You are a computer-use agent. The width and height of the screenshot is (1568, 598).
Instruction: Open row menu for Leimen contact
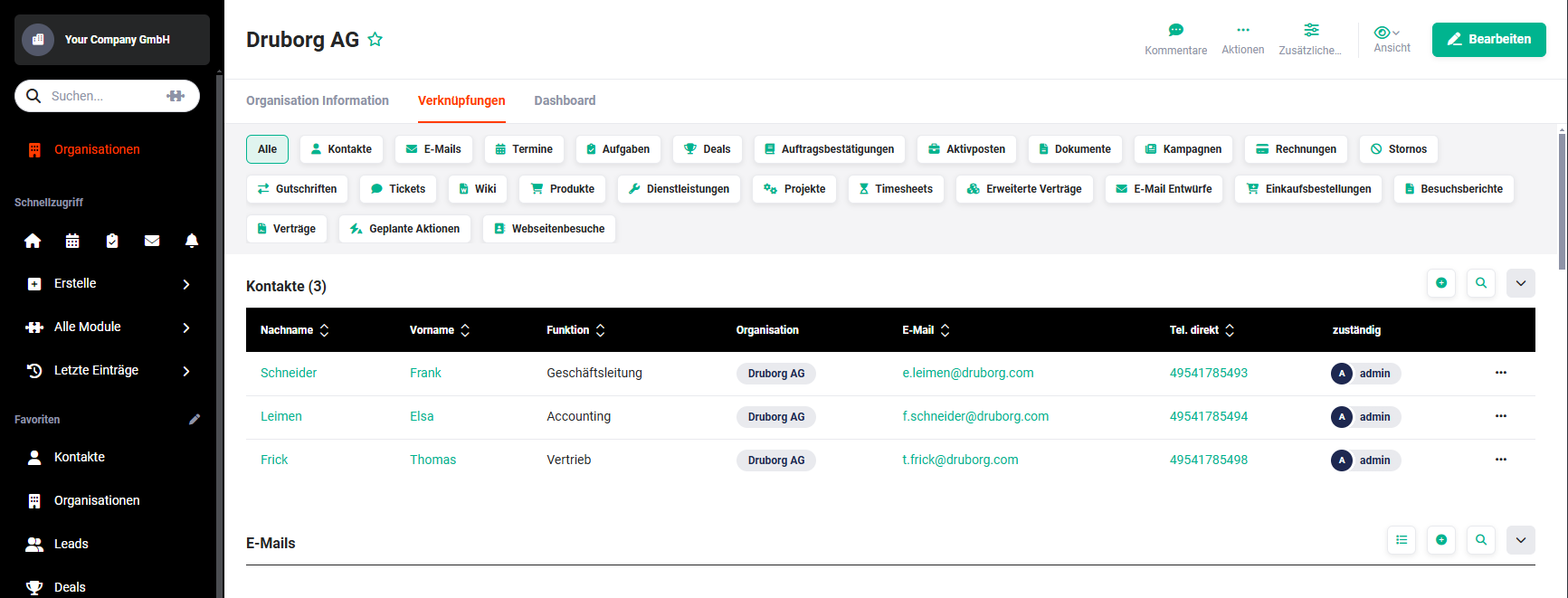[x=1501, y=416]
